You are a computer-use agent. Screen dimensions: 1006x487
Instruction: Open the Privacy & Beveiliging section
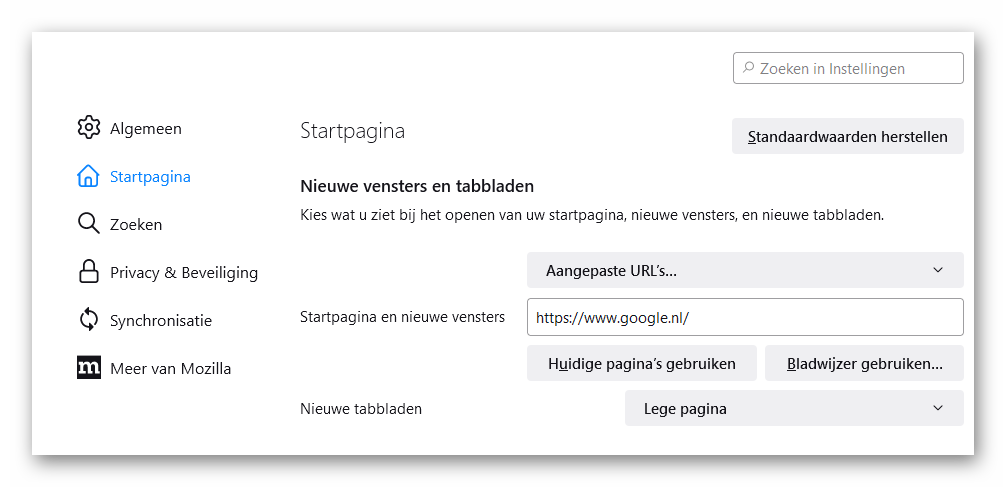184,272
